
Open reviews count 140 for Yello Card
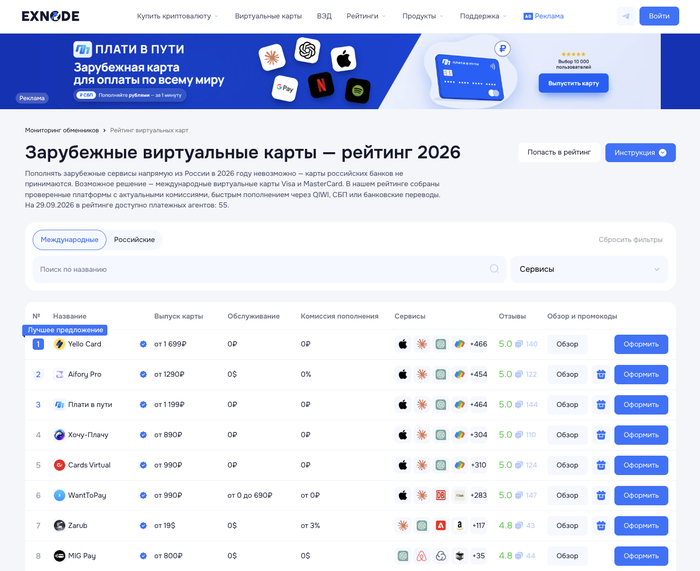527,344
